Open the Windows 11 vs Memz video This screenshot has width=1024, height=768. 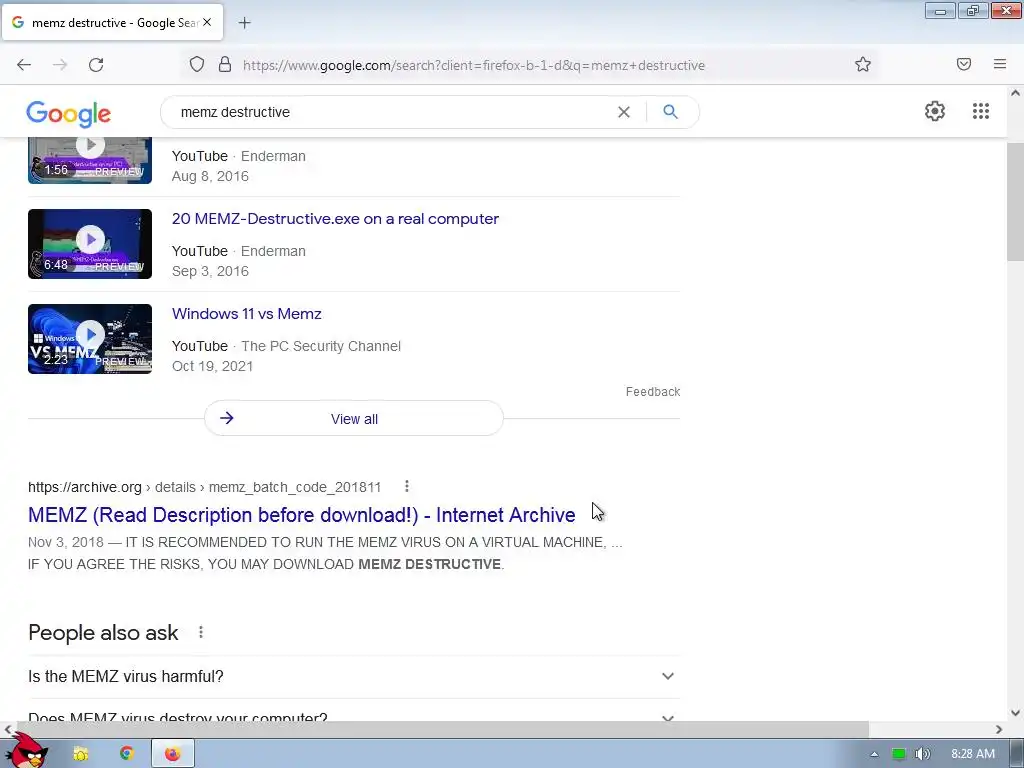247,313
